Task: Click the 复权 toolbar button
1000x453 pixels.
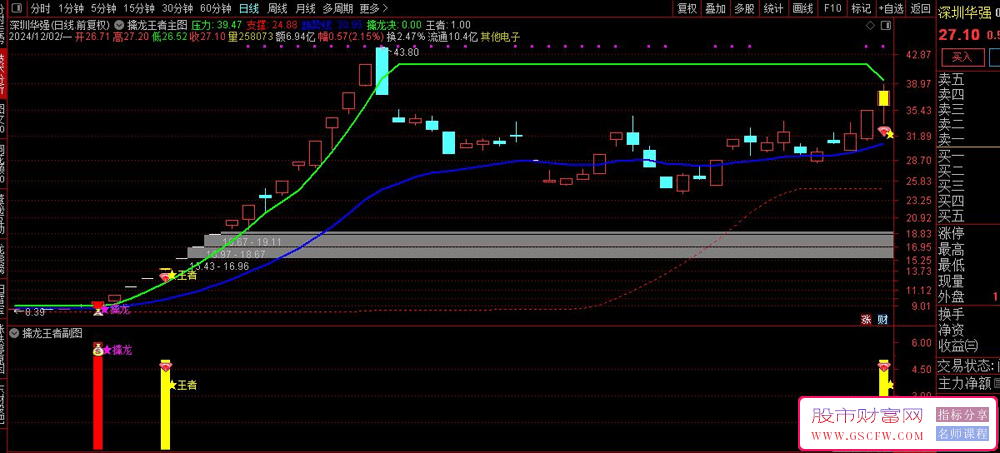Action: pyautogui.click(x=687, y=8)
